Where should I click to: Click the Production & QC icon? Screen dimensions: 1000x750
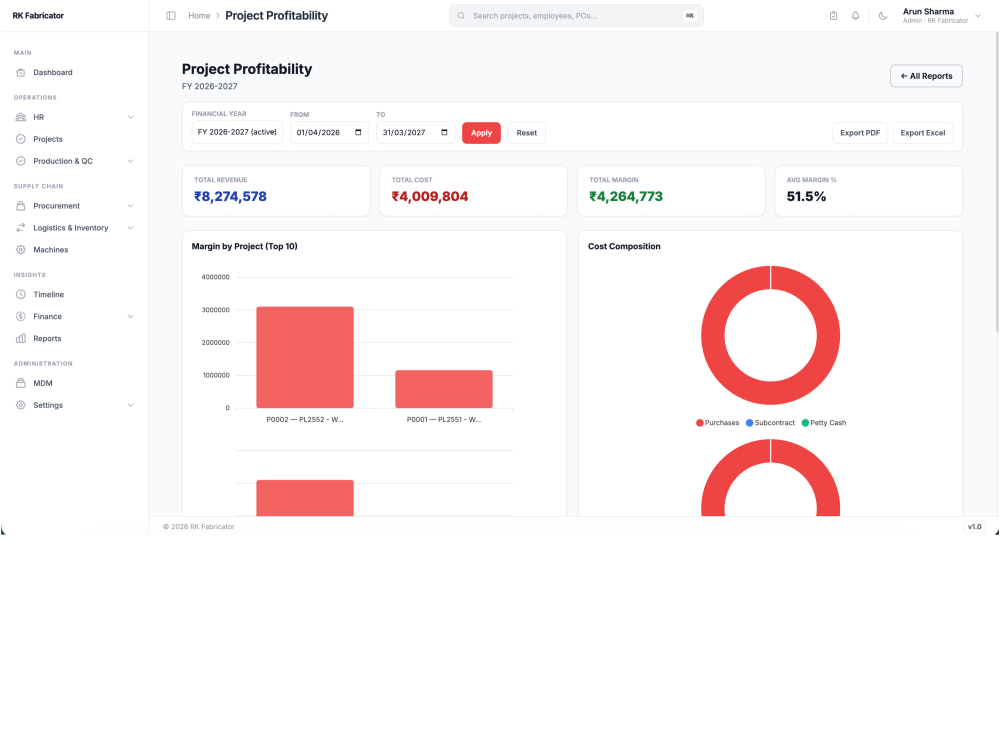click(x=20, y=161)
